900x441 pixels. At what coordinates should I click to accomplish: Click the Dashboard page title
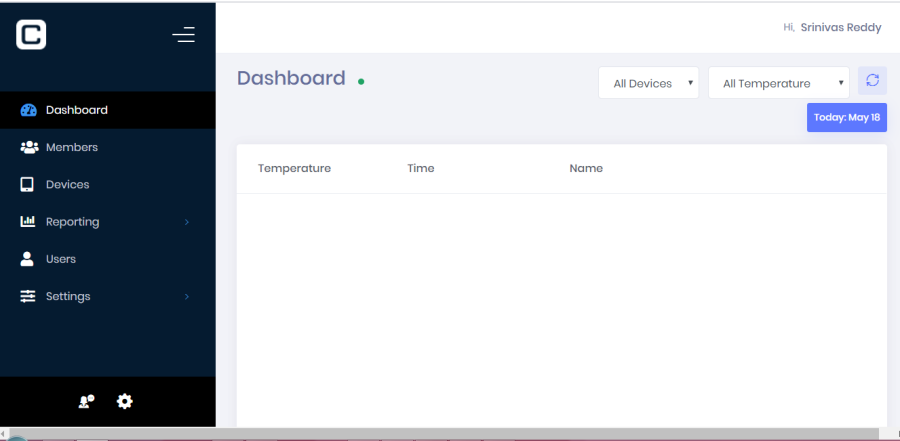click(x=291, y=78)
